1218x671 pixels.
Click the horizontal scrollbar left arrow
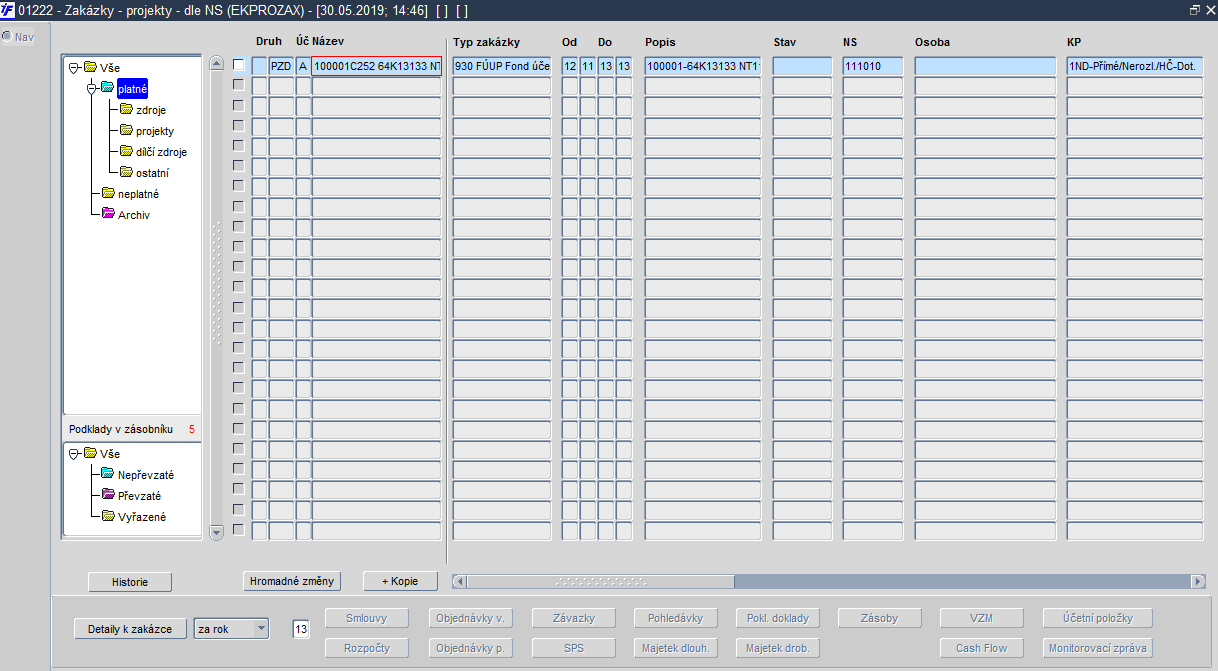(x=459, y=581)
